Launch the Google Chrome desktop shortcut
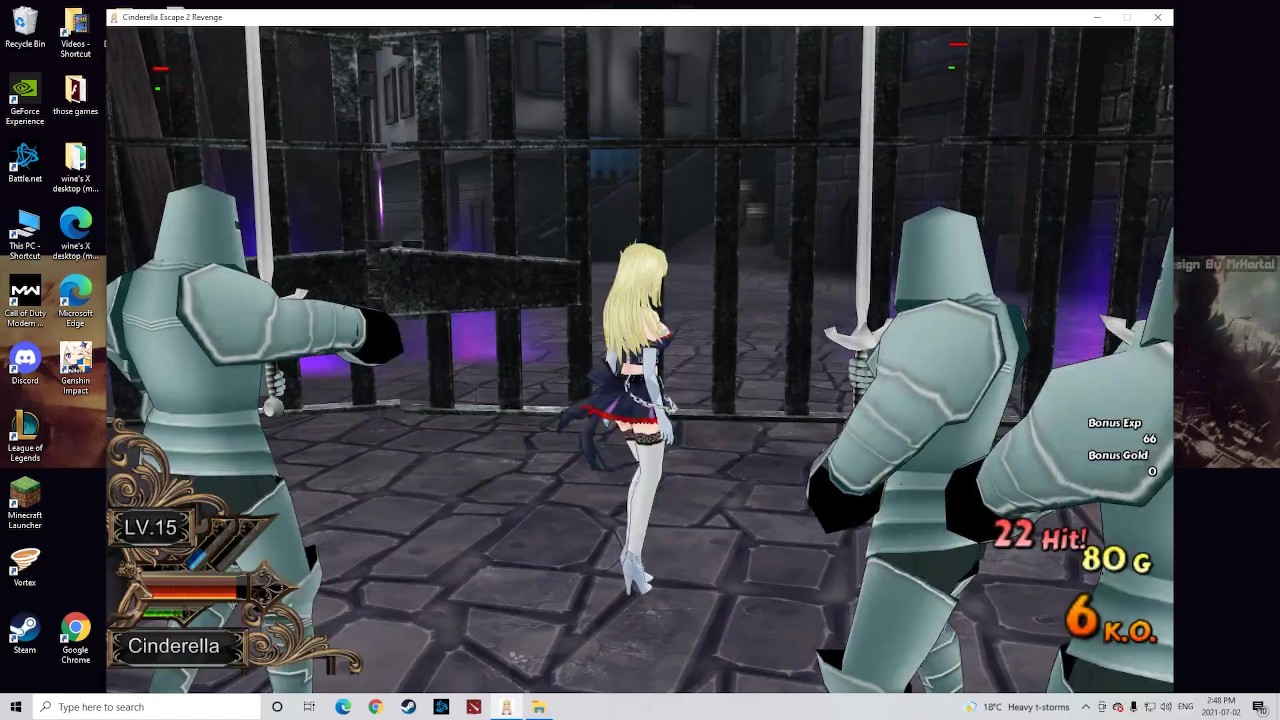 75,638
